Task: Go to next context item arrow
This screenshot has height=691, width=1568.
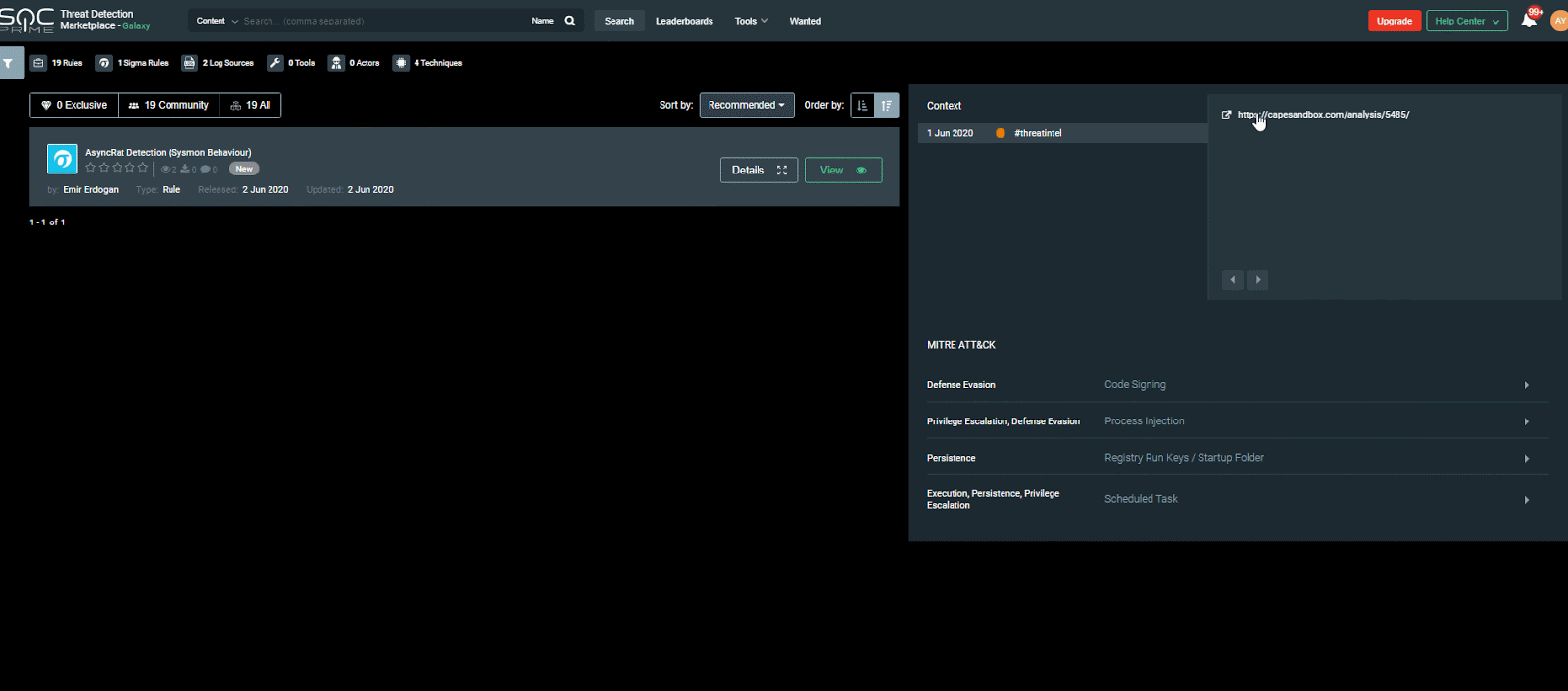Action: (x=1258, y=280)
